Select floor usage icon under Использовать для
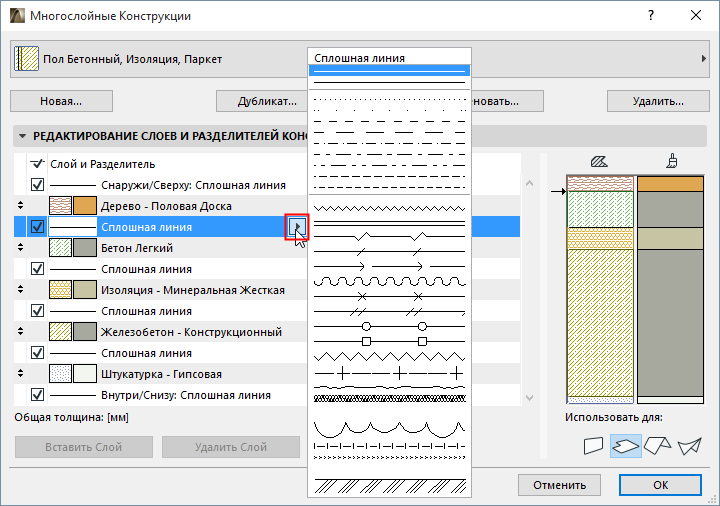The width and height of the screenshot is (720, 506). click(x=625, y=445)
